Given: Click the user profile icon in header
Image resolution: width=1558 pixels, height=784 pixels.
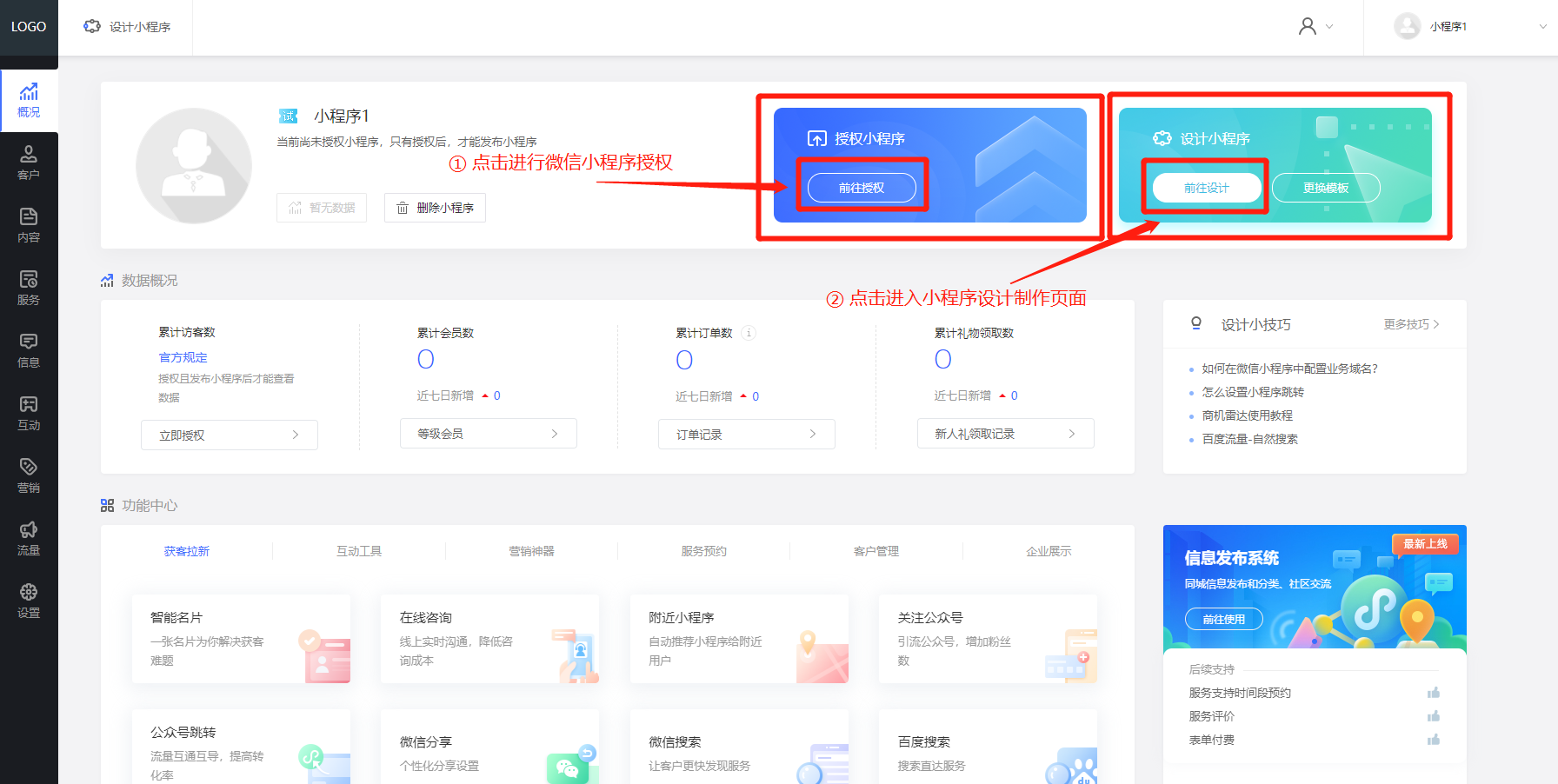Looking at the screenshot, I should pyautogui.click(x=1308, y=27).
